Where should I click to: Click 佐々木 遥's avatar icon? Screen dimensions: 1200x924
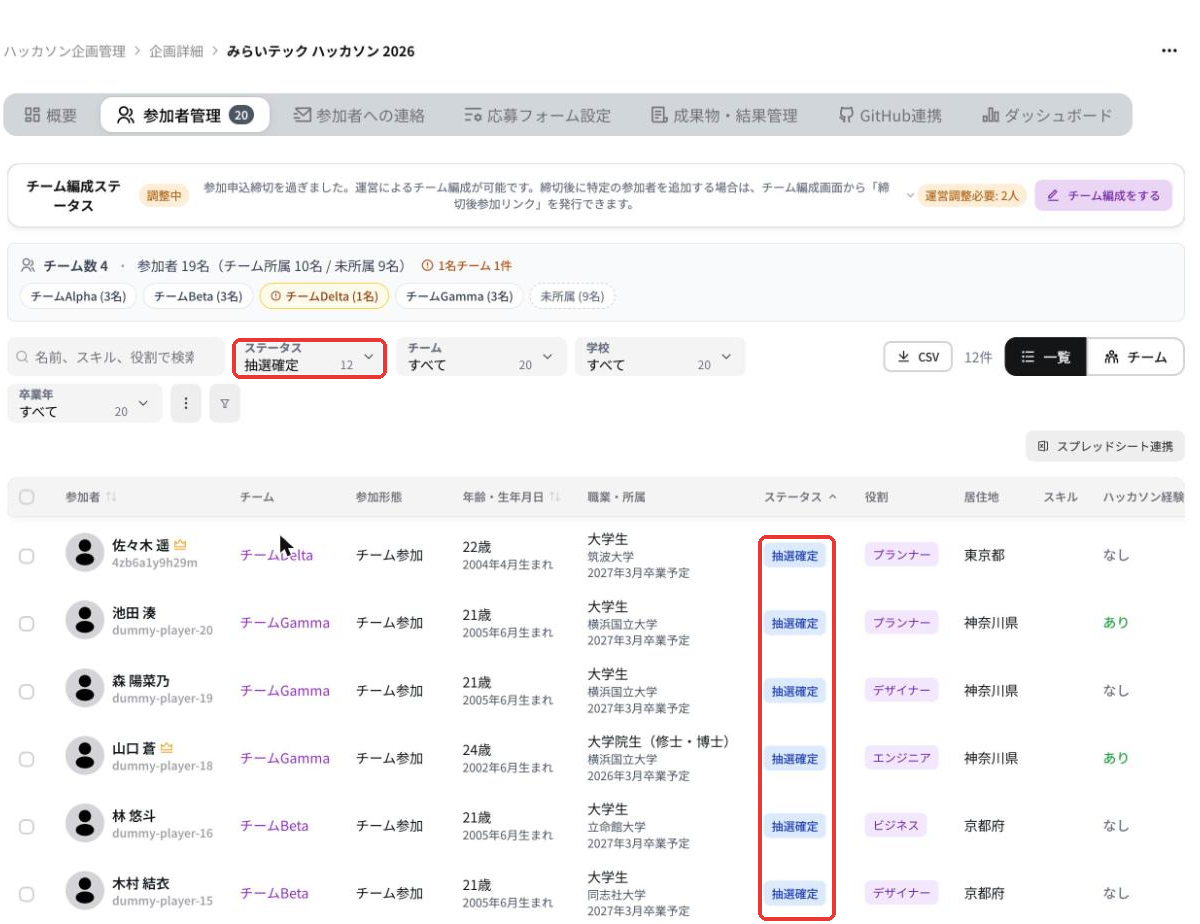pos(85,553)
